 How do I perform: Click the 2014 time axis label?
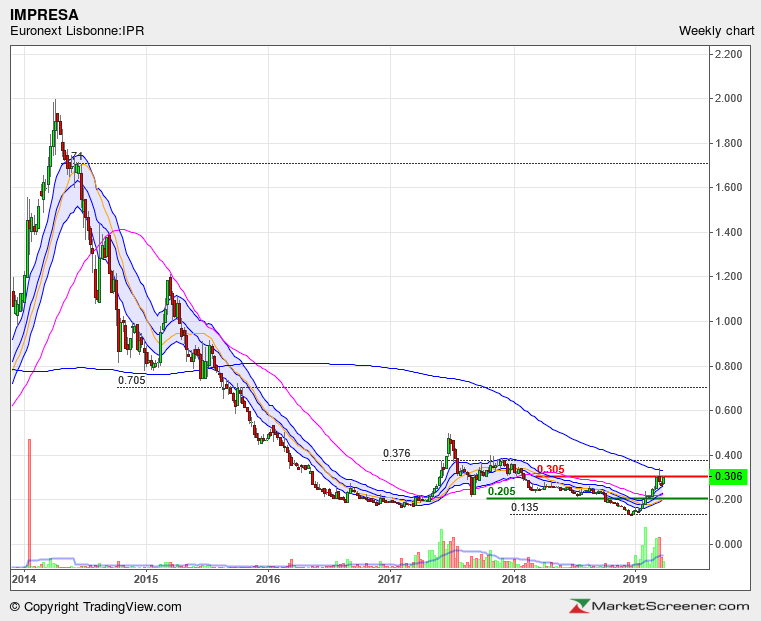click(x=24, y=579)
